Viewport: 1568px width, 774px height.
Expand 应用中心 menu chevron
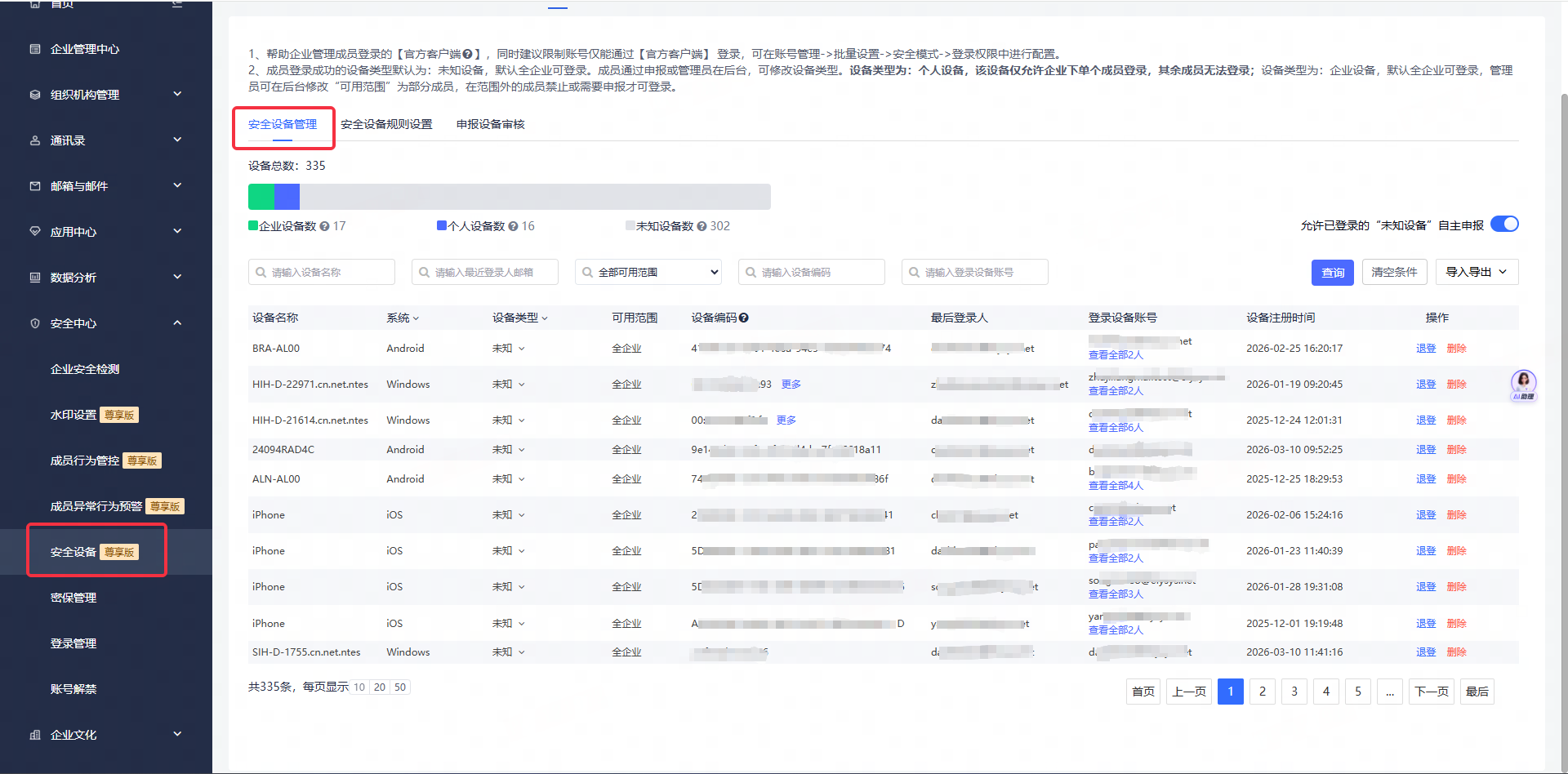tap(177, 231)
